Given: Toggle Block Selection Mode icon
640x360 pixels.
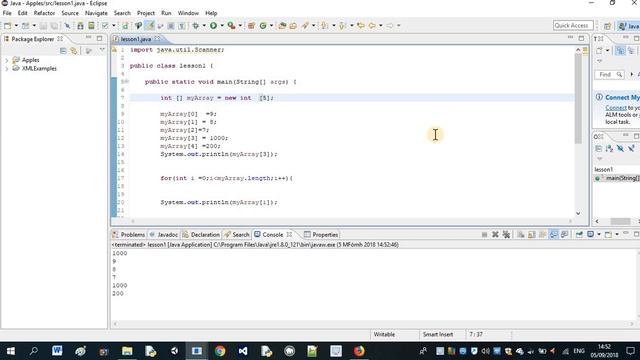Looking at the screenshot, I should click(x=171, y=26).
